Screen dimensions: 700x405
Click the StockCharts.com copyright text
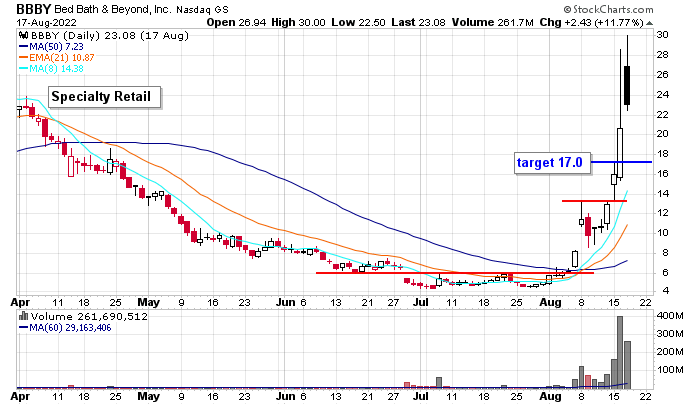click(x=609, y=9)
